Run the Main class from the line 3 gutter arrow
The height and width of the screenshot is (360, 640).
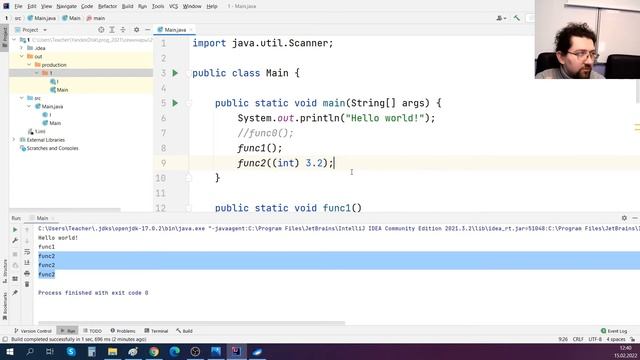175,73
